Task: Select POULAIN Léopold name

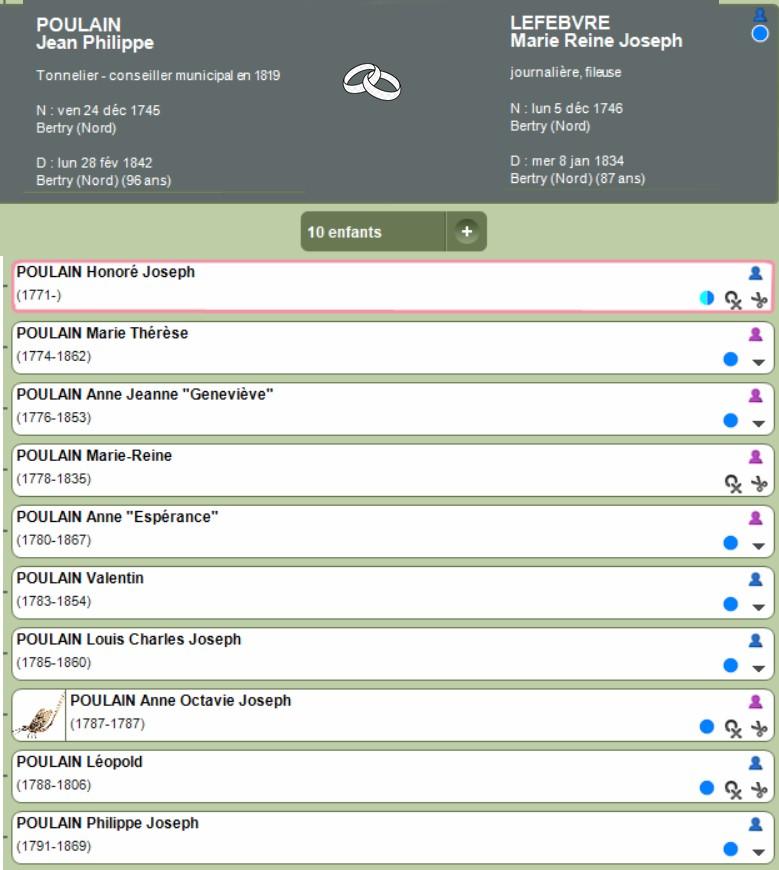Action: point(79,762)
